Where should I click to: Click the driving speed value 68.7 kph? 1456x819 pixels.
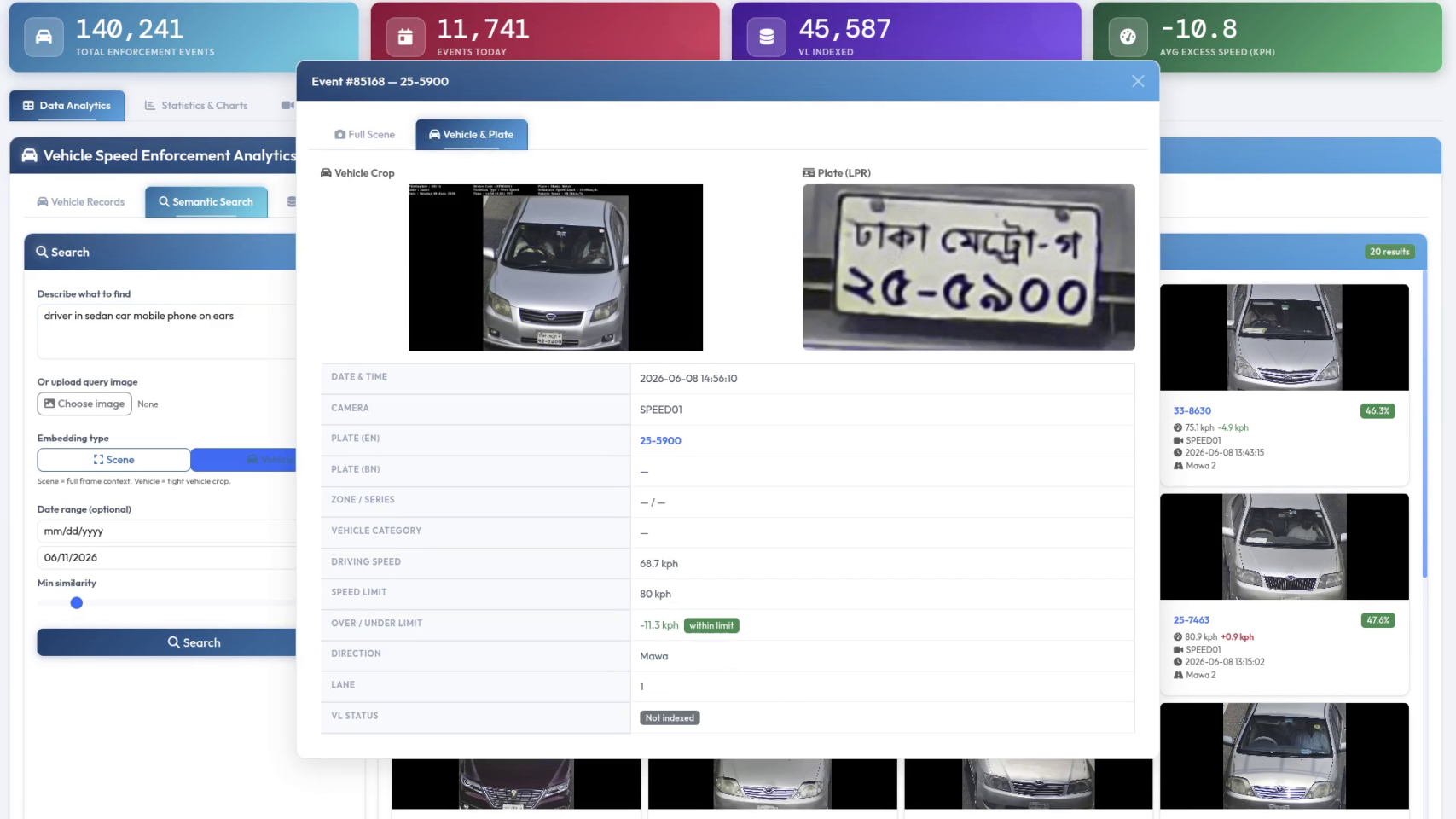[658, 564]
